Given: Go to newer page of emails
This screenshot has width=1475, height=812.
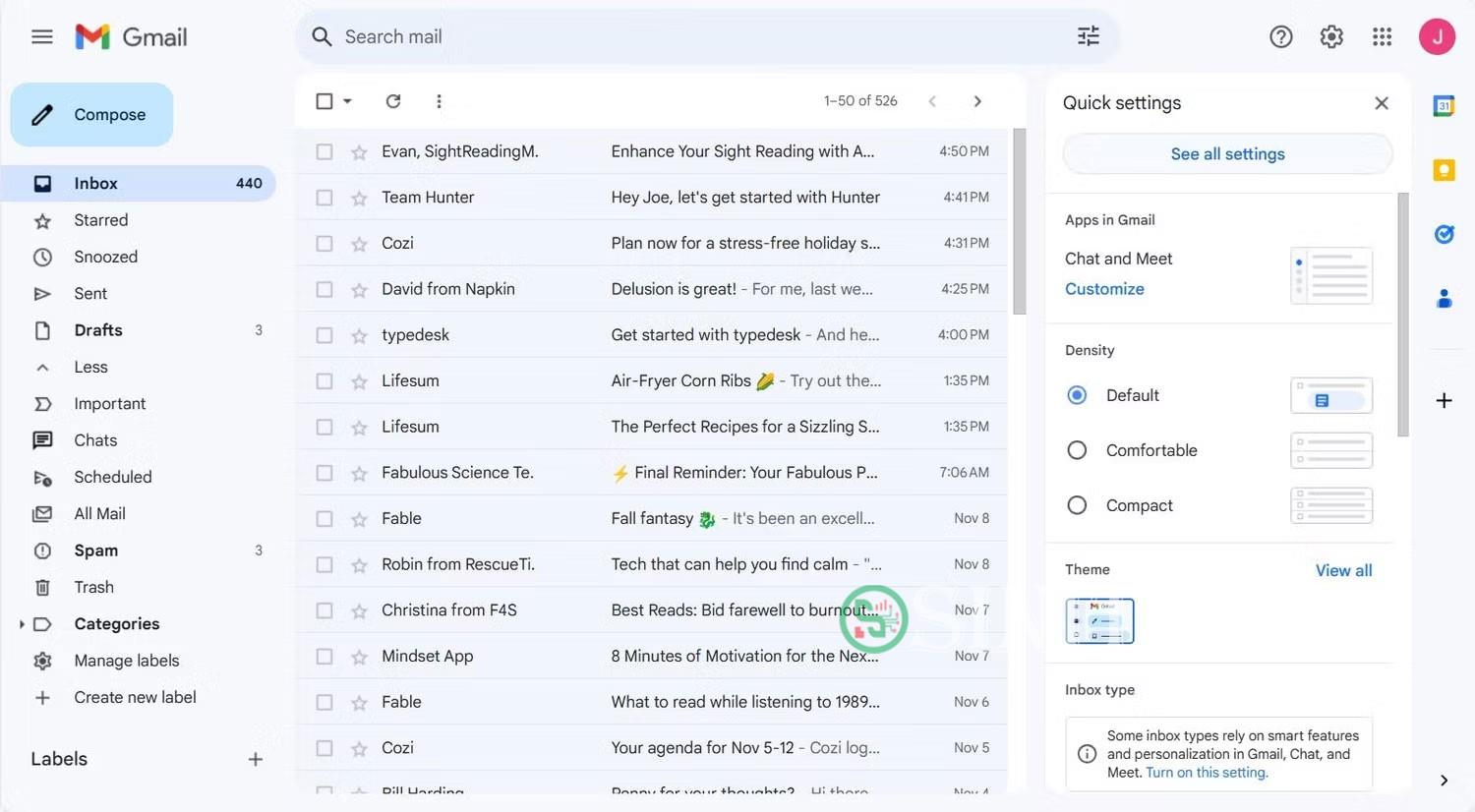Looking at the screenshot, I should click(932, 101).
